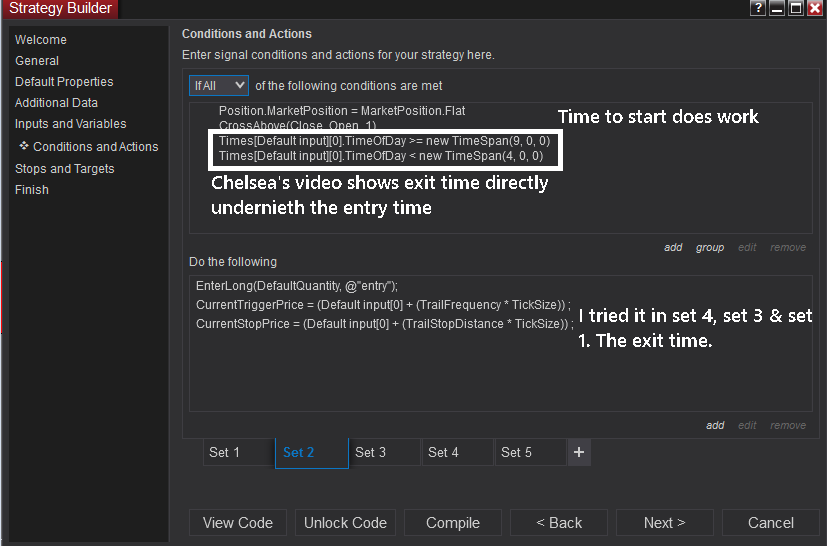Group conditions using the group link
This screenshot has height=546, width=827.
pos(710,247)
